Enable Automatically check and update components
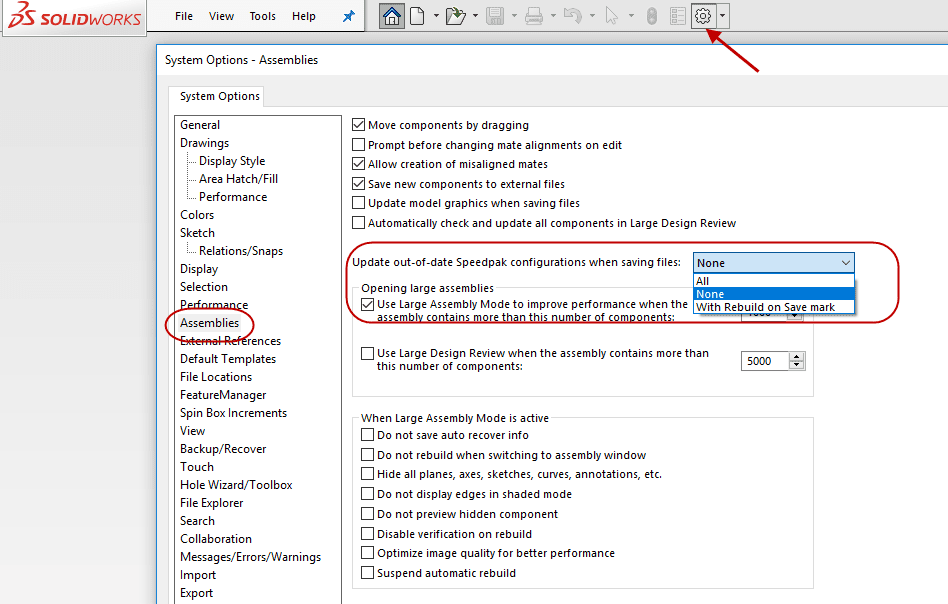The image size is (948, 604). (x=359, y=223)
